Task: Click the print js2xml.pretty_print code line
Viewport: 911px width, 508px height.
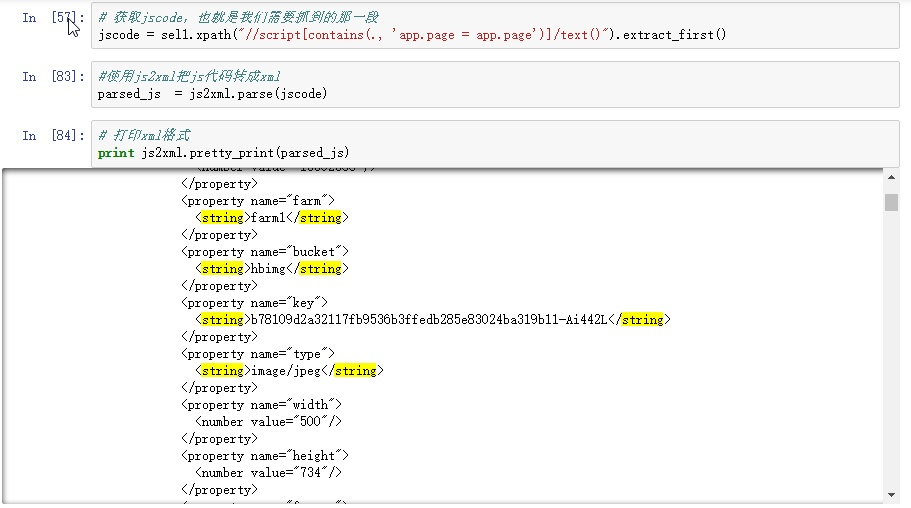Action: pyautogui.click(x=224, y=153)
